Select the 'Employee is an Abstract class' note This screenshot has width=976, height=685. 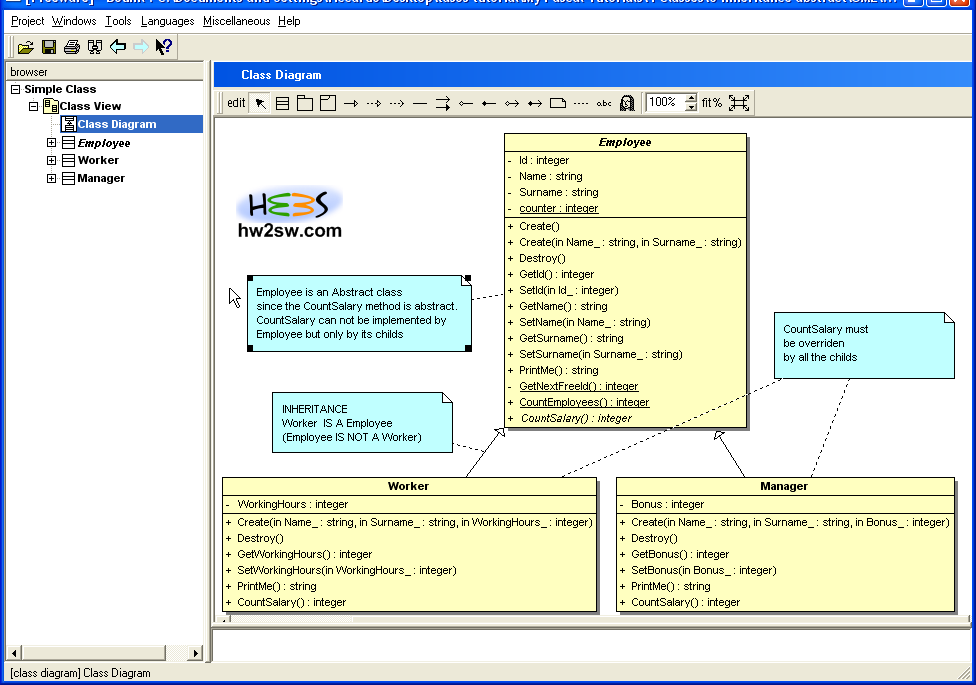(359, 313)
